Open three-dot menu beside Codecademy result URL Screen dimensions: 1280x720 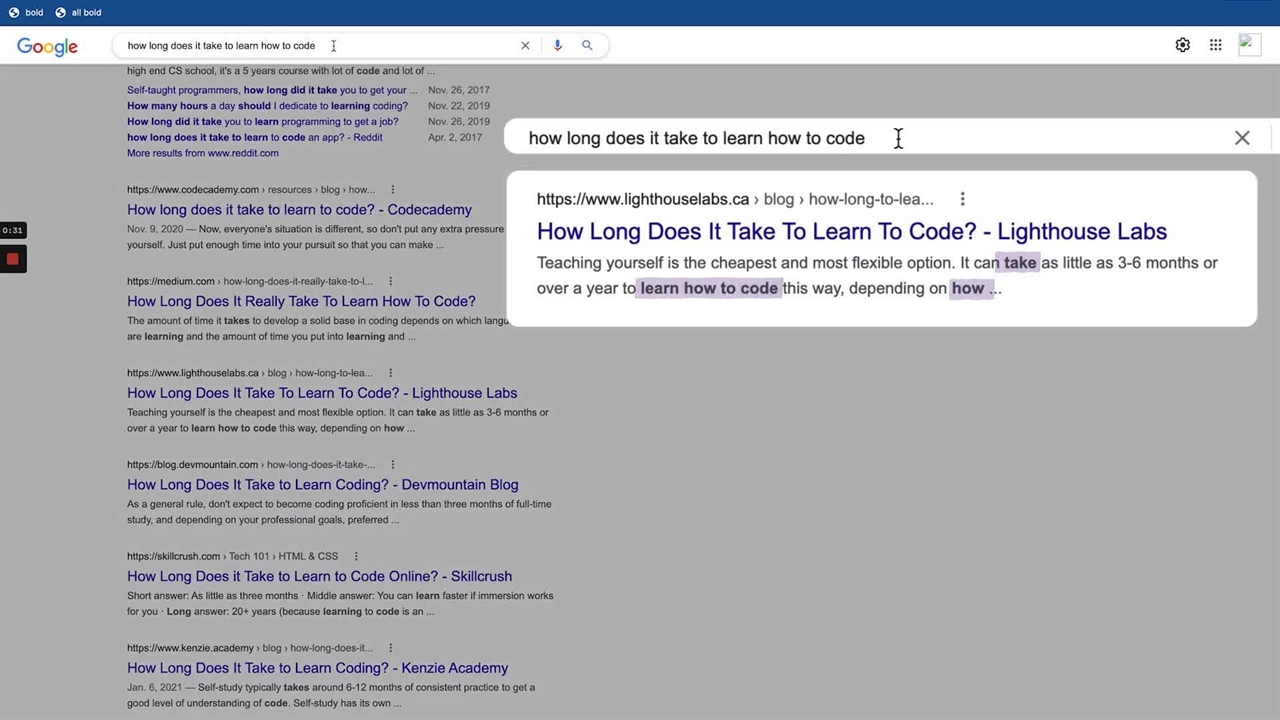[x=392, y=190]
